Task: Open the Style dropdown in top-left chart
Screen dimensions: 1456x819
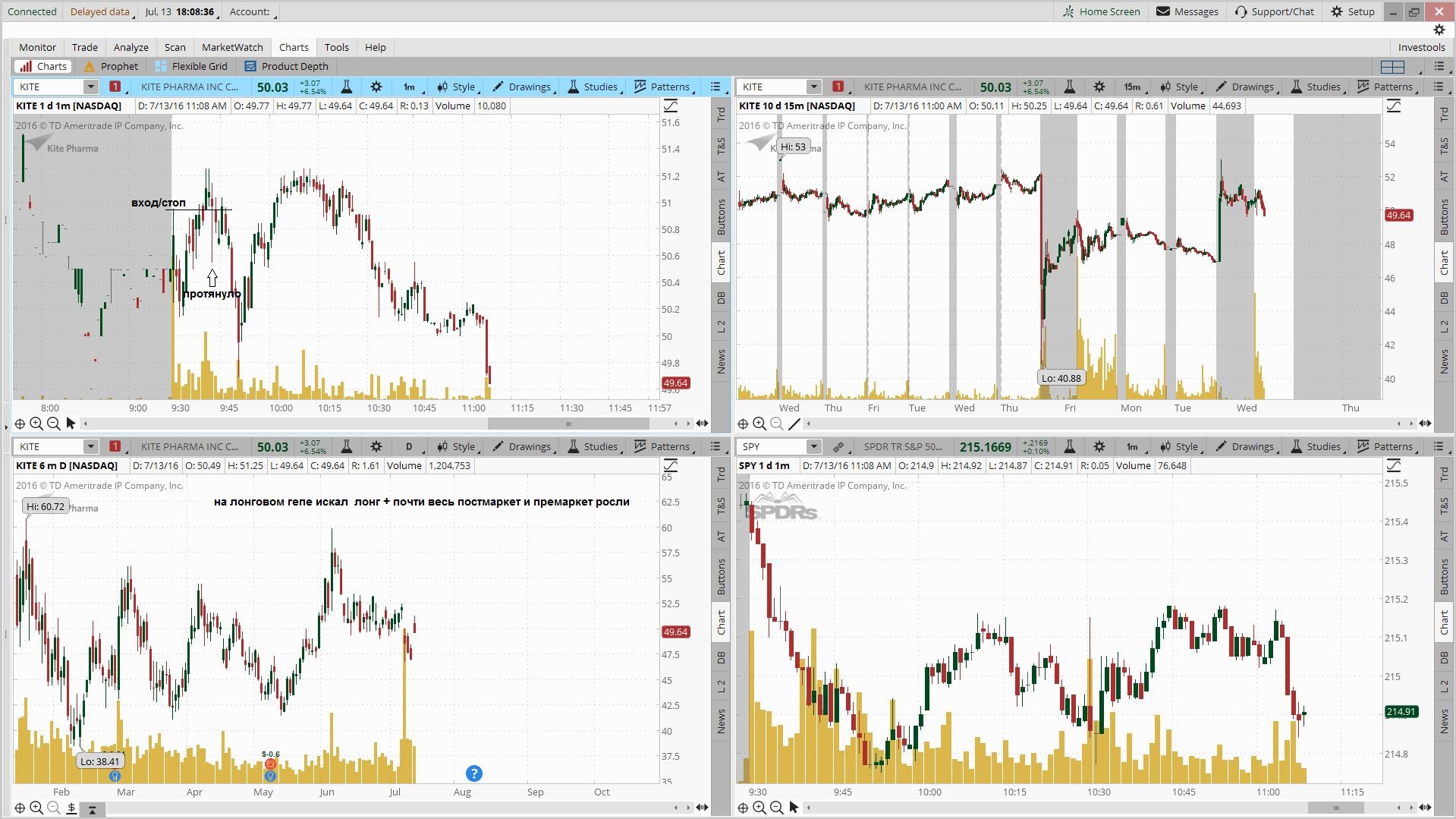Action: [x=458, y=87]
